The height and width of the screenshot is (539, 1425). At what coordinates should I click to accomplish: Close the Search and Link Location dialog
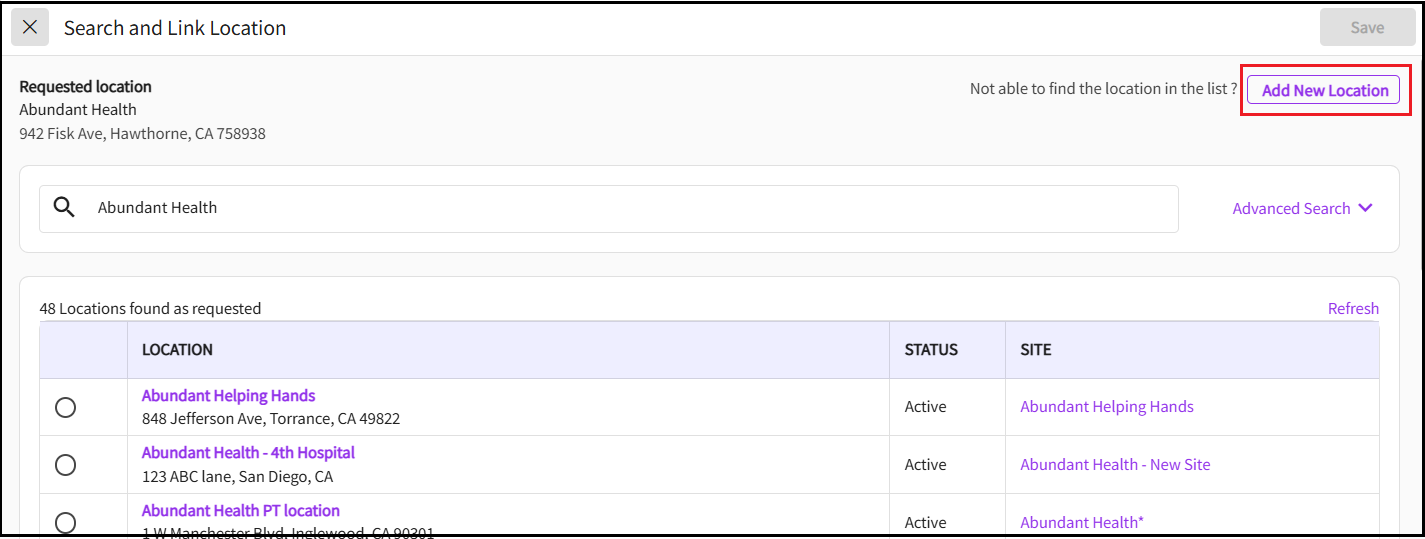coord(30,28)
